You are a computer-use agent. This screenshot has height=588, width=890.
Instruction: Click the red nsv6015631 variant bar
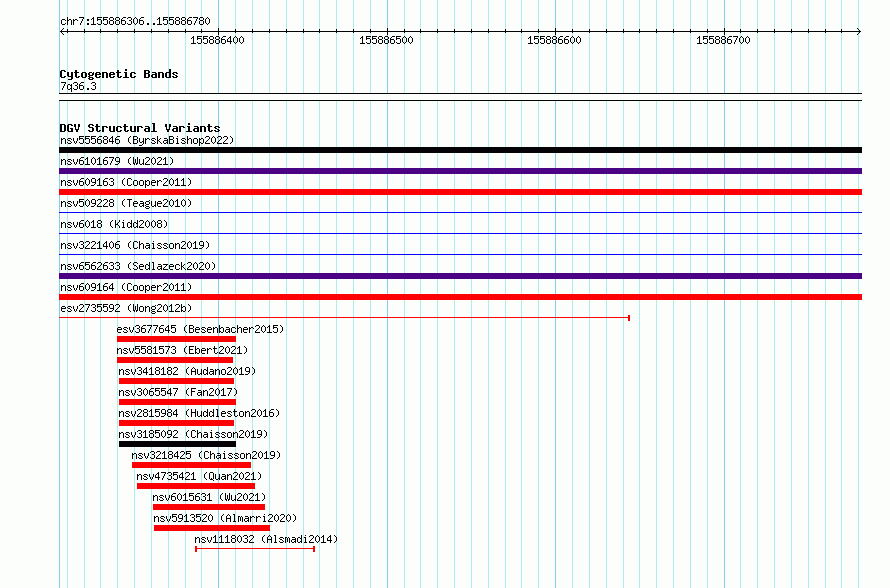(209, 507)
